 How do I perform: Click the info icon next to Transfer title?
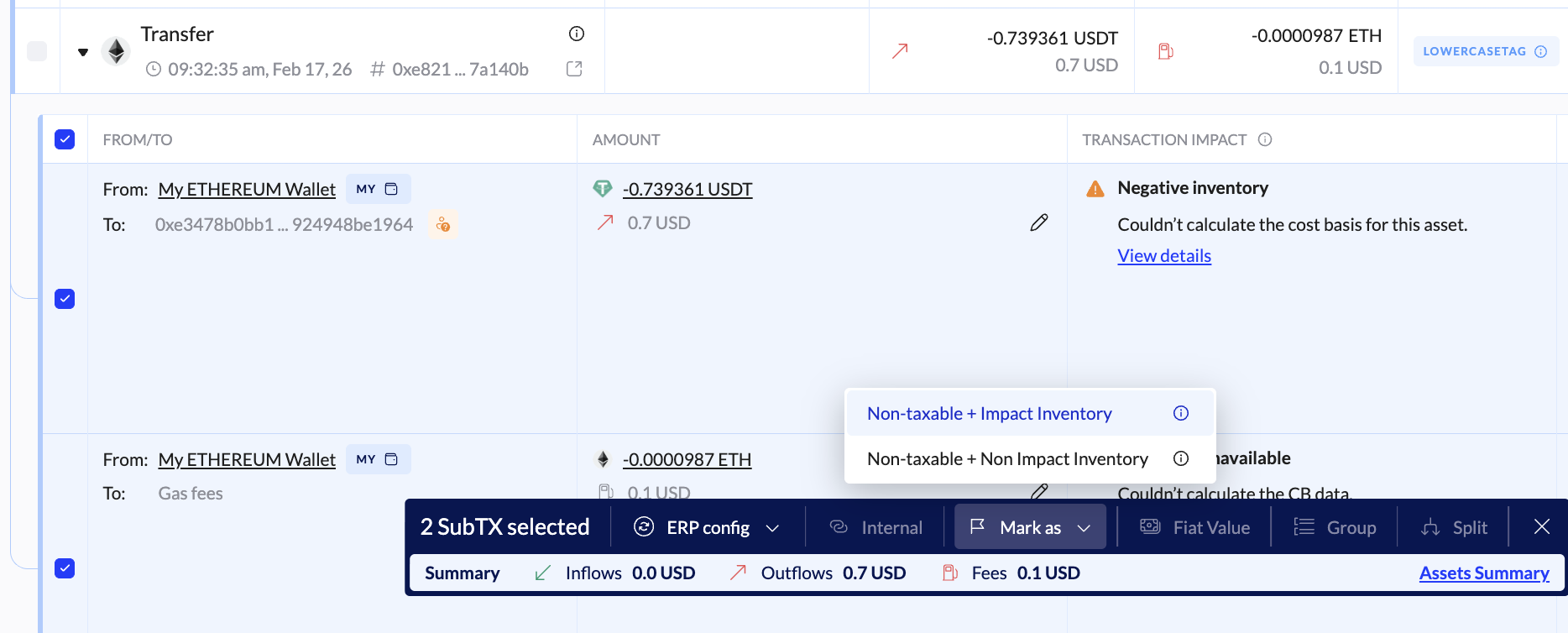click(576, 34)
